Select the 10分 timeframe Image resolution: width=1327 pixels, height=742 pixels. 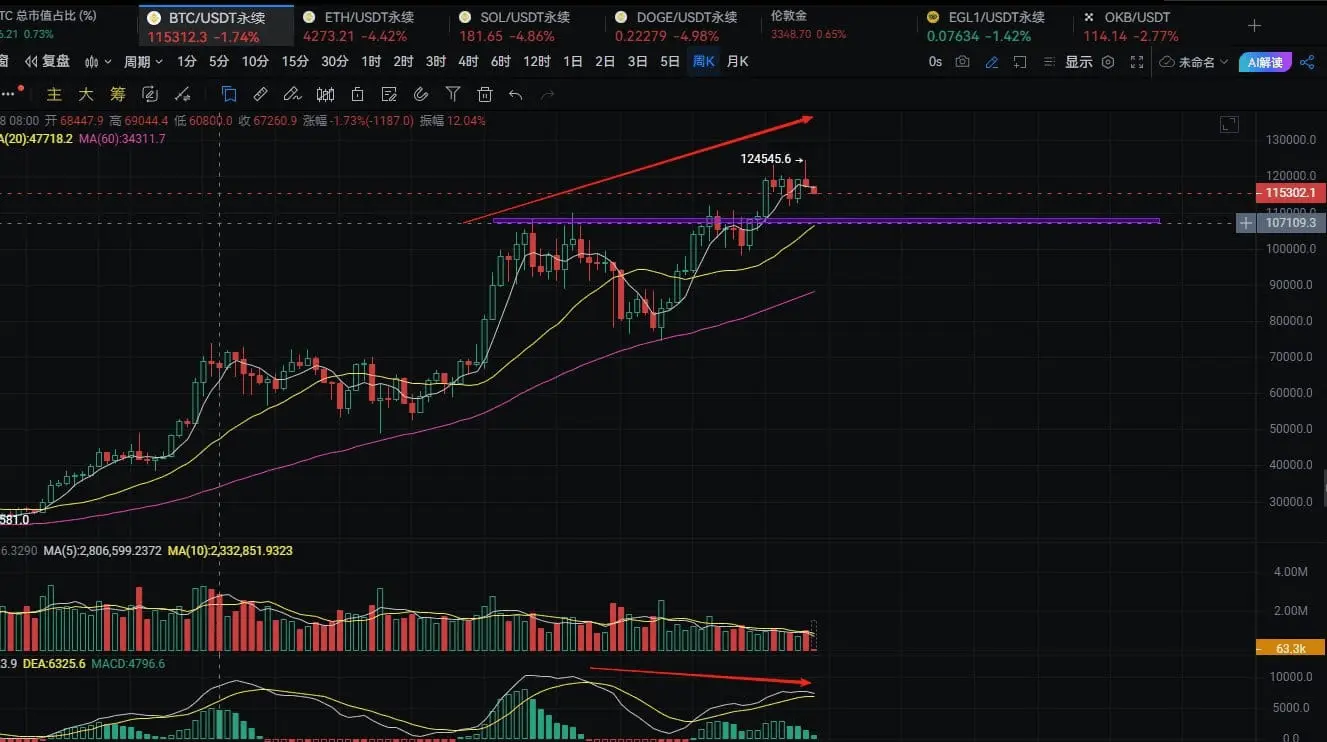255,61
